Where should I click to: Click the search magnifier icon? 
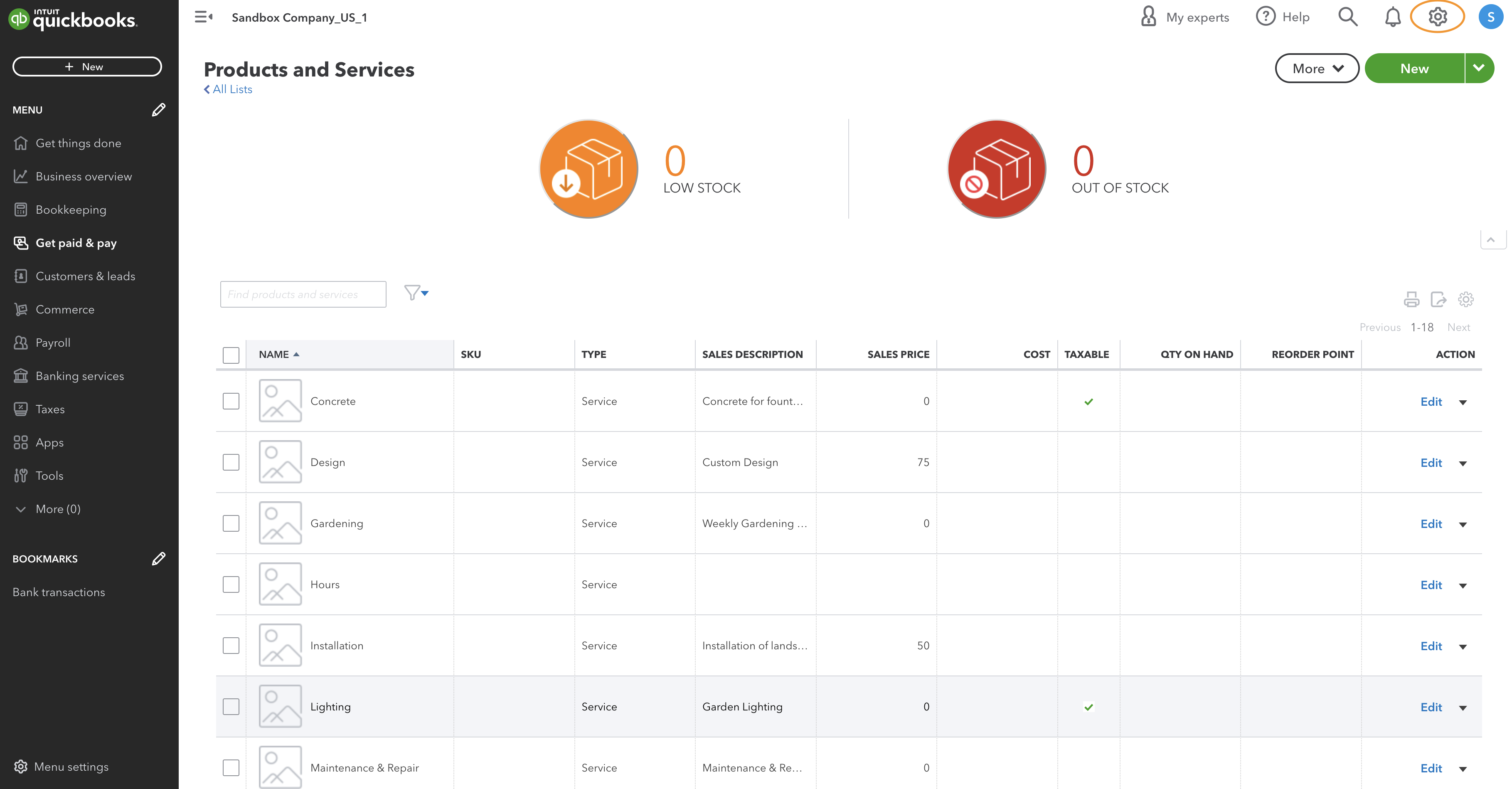point(1348,17)
